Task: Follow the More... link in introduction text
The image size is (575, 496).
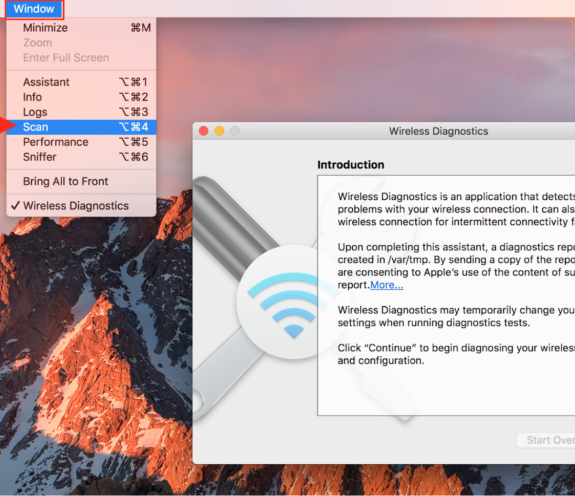Action: point(387,285)
